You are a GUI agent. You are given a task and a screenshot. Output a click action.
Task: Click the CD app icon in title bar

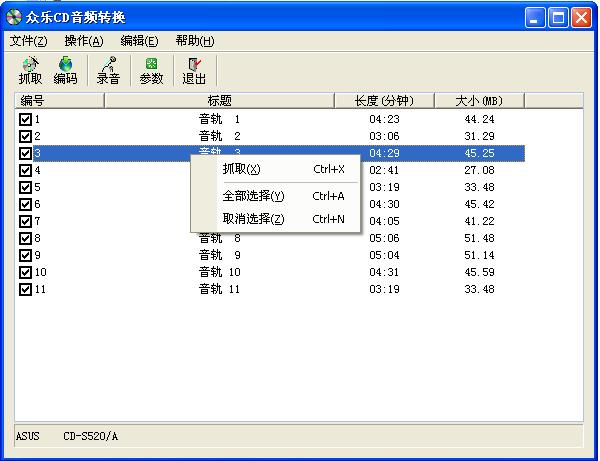coord(14,17)
